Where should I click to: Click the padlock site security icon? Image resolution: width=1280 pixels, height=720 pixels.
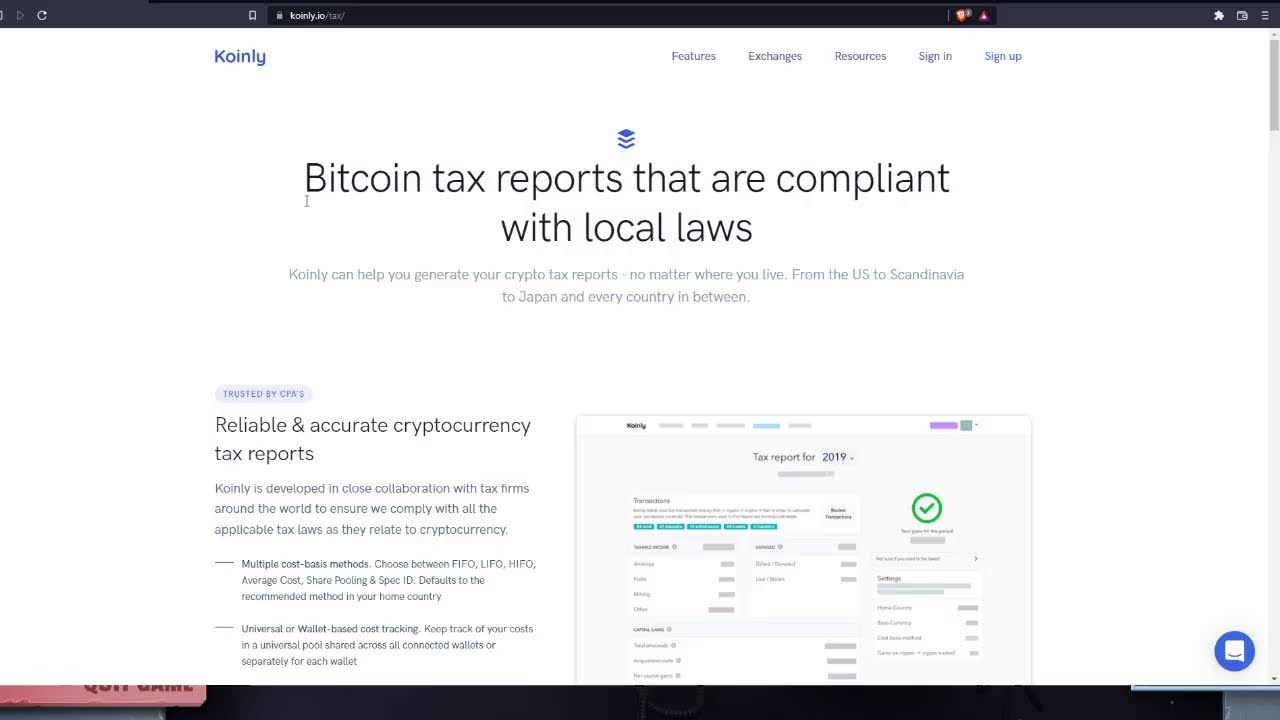(x=280, y=15)
